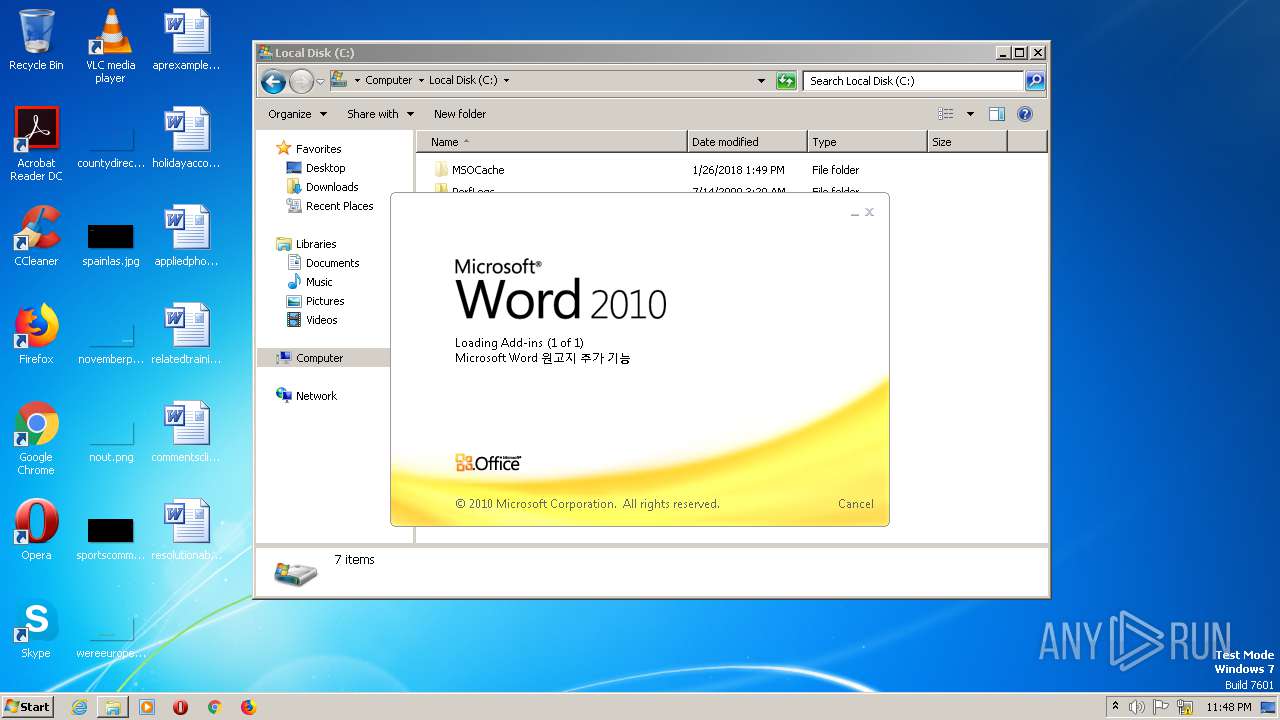This screenshot has width=1280, height=720.
Task: Select resolutionab Word document icon
Action: (x=186, y=530)
